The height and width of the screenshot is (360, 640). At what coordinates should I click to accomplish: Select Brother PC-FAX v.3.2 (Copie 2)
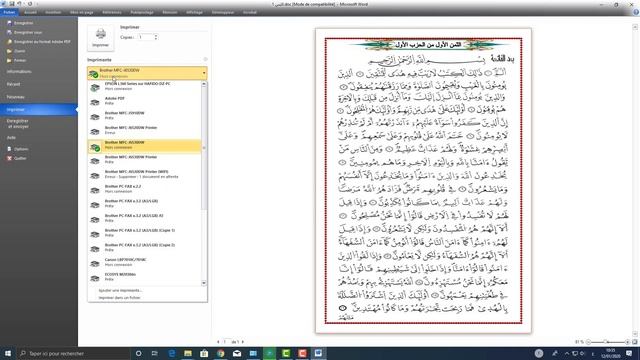click(x=144, y=248)
